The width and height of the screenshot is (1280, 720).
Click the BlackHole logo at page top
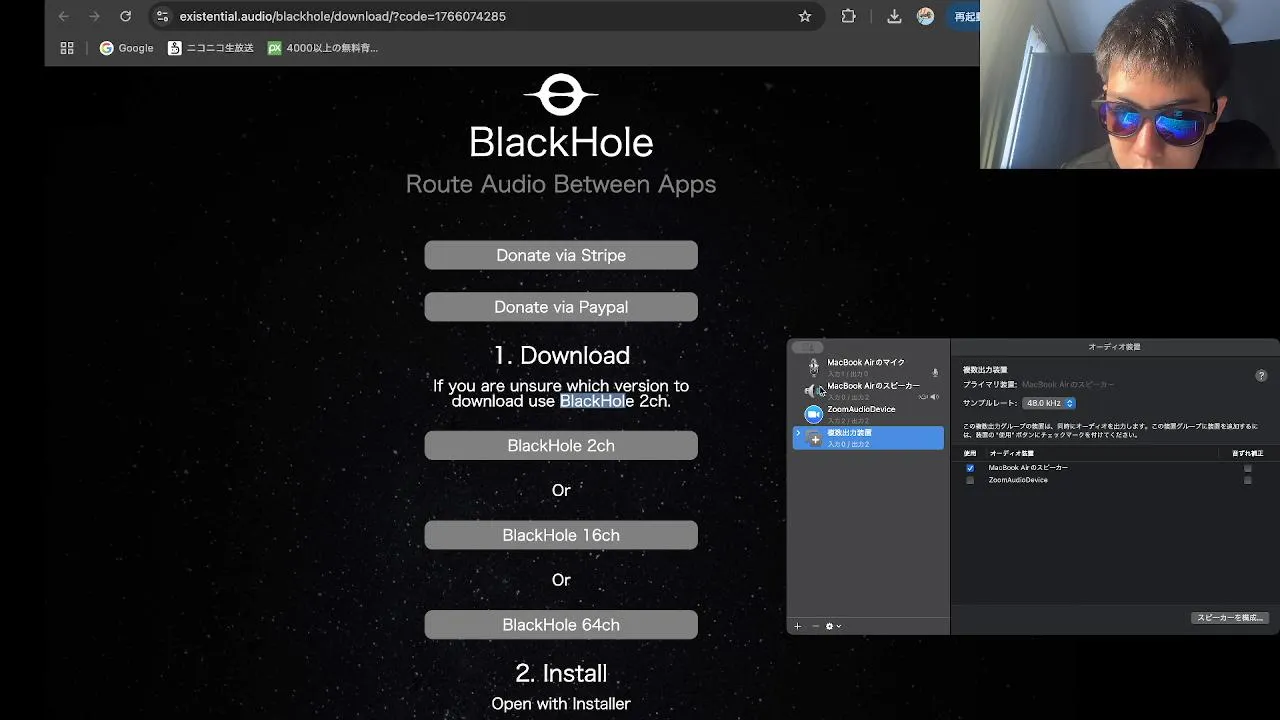[x=561, y=96]
